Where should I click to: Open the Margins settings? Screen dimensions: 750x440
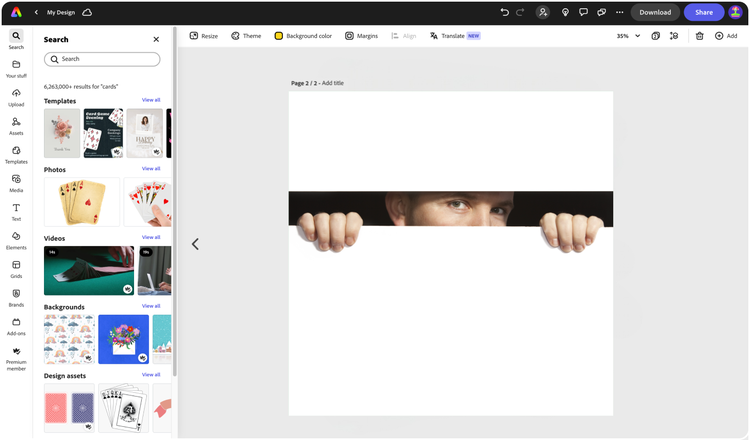pyautogui.click(x=362, y=36)
